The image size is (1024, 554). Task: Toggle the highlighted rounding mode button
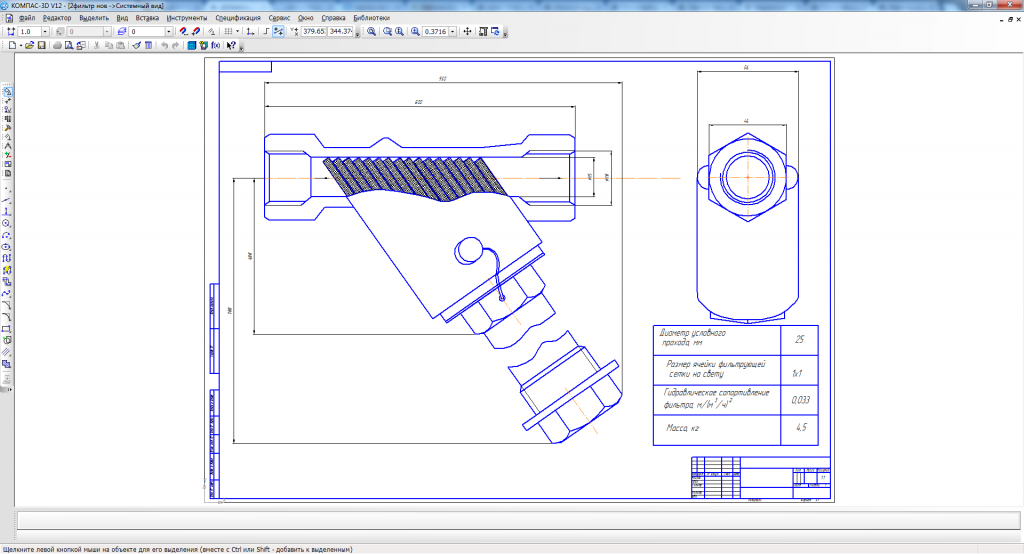278,31
